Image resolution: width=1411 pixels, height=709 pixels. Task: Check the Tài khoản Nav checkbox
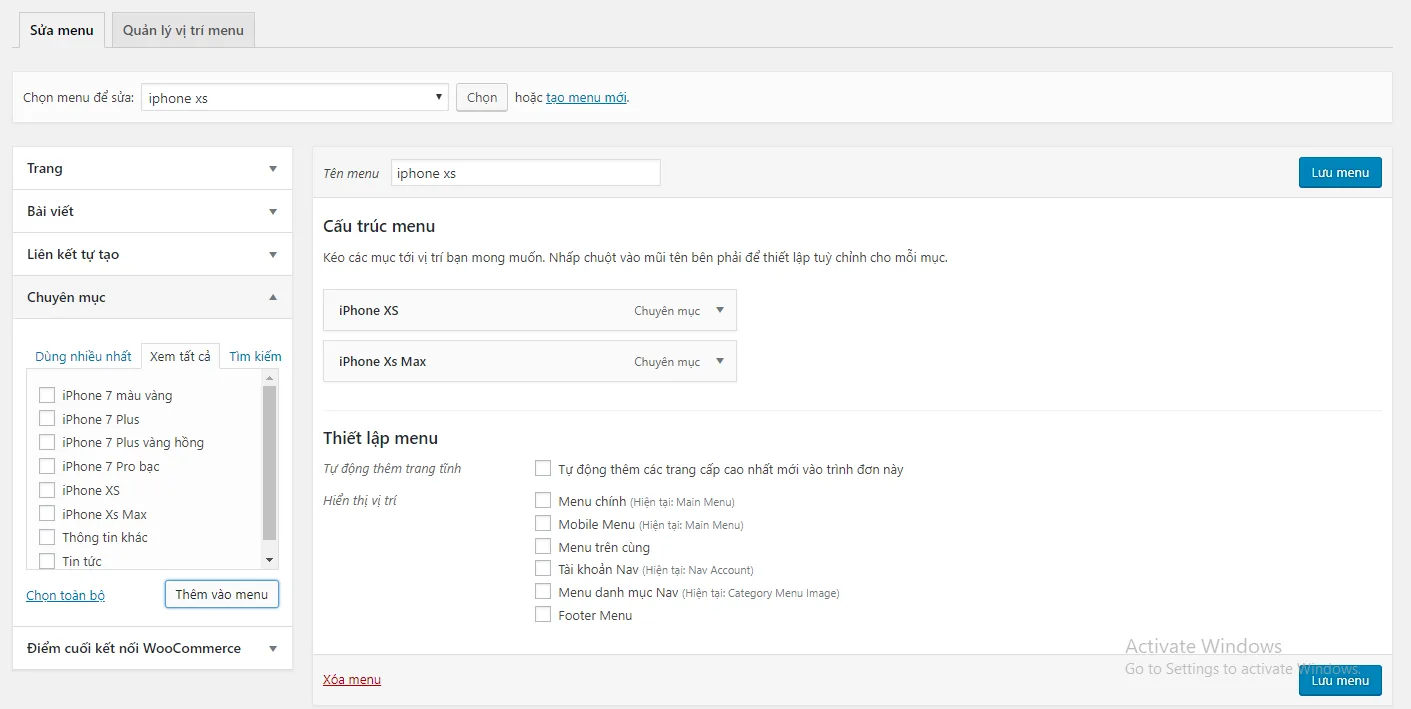(x=543, y=568)
